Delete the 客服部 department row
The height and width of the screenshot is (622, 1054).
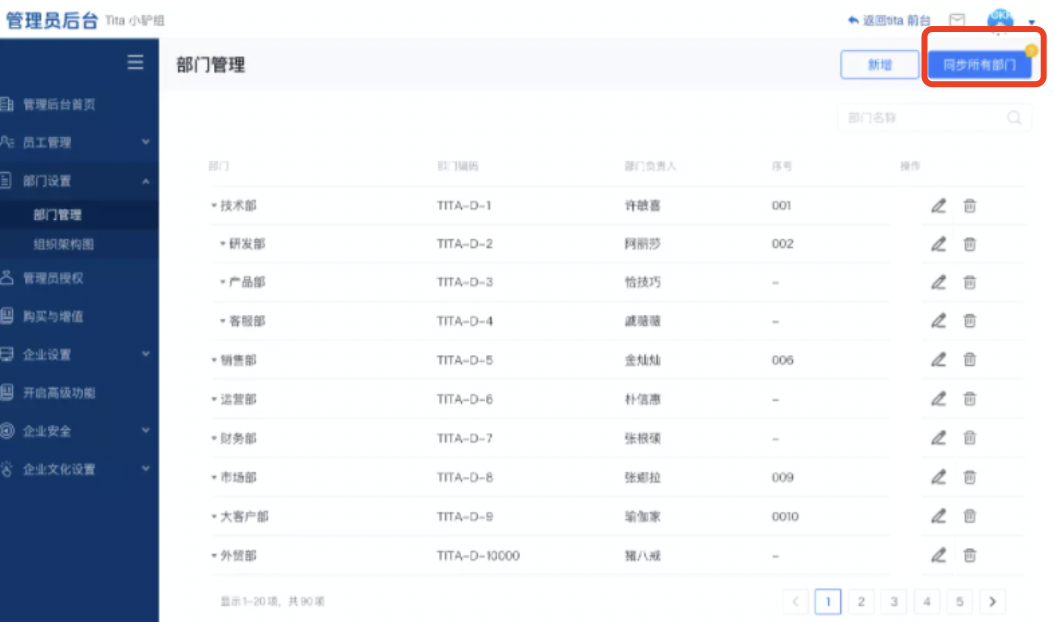tap(969, 321)
